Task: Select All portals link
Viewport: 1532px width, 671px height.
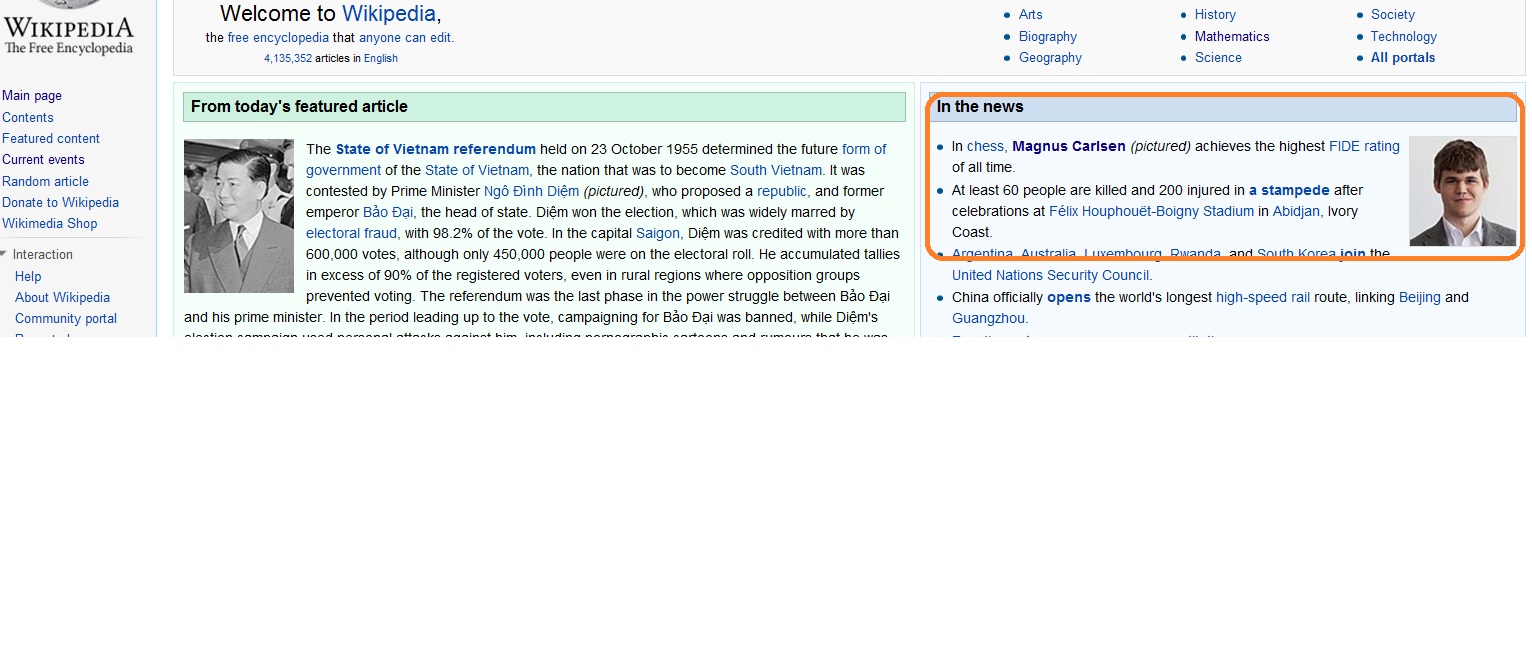Action: tap(1402, 58)
